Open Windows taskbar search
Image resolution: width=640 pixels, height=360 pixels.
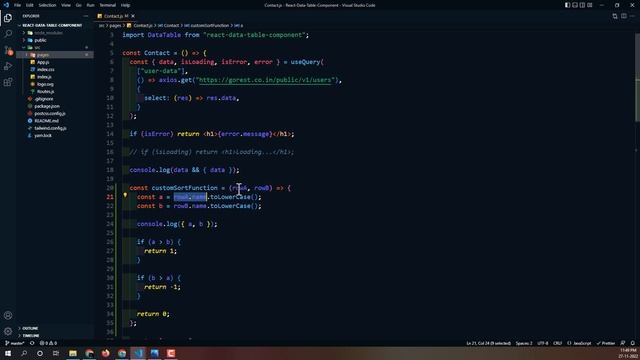24,353
